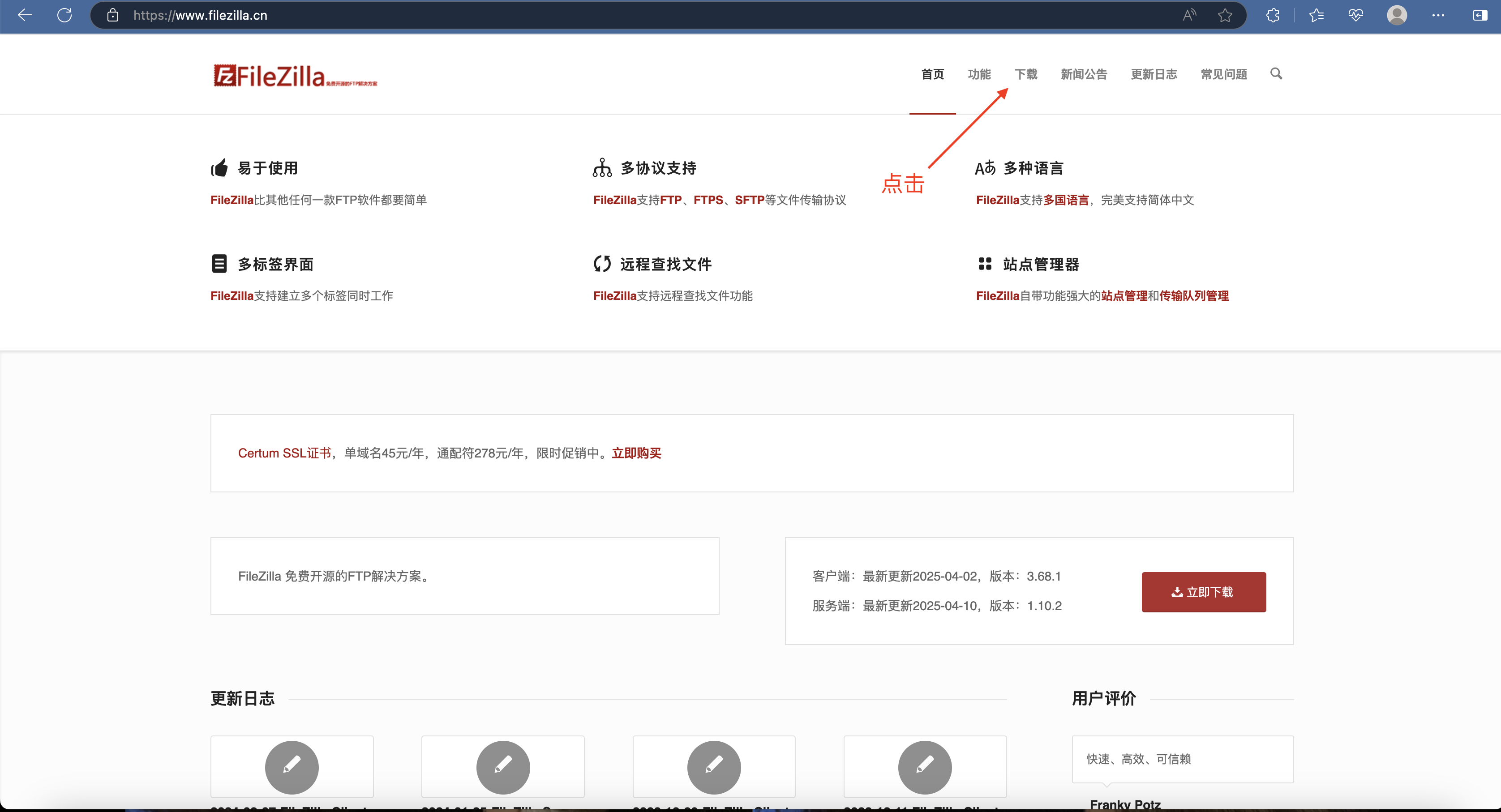Viewport: 1501px width, 812px height.
Task: Click the Franky Potz reviewer name
Action: pos(1125,804)
